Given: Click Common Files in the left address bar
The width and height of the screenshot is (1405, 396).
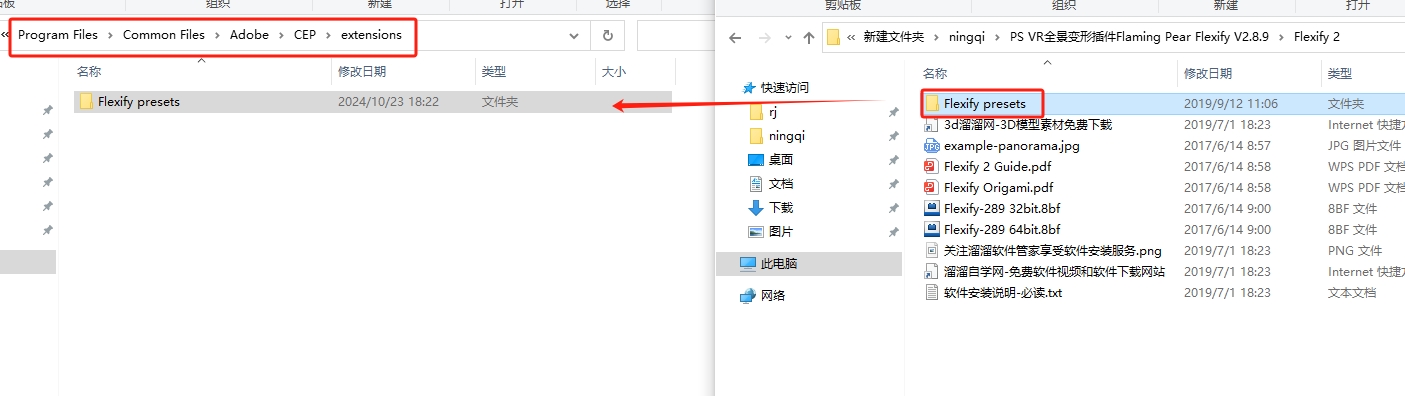Looking at the screenshot, I should click(164, 35).
